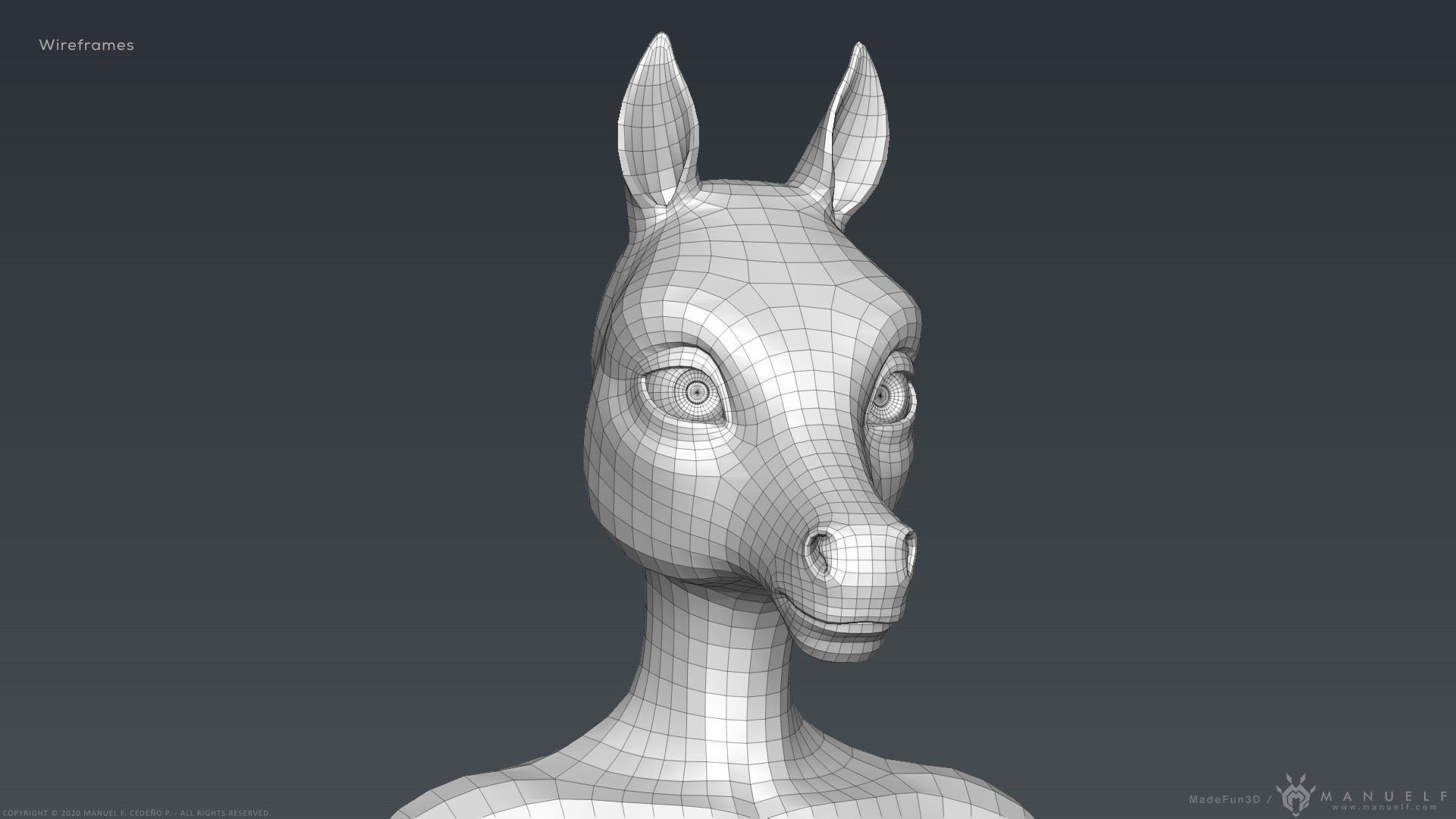Click the ManuelF emblem logo icon
The width and height of the screenshot is (1456, 819).
pos(1295,794)
